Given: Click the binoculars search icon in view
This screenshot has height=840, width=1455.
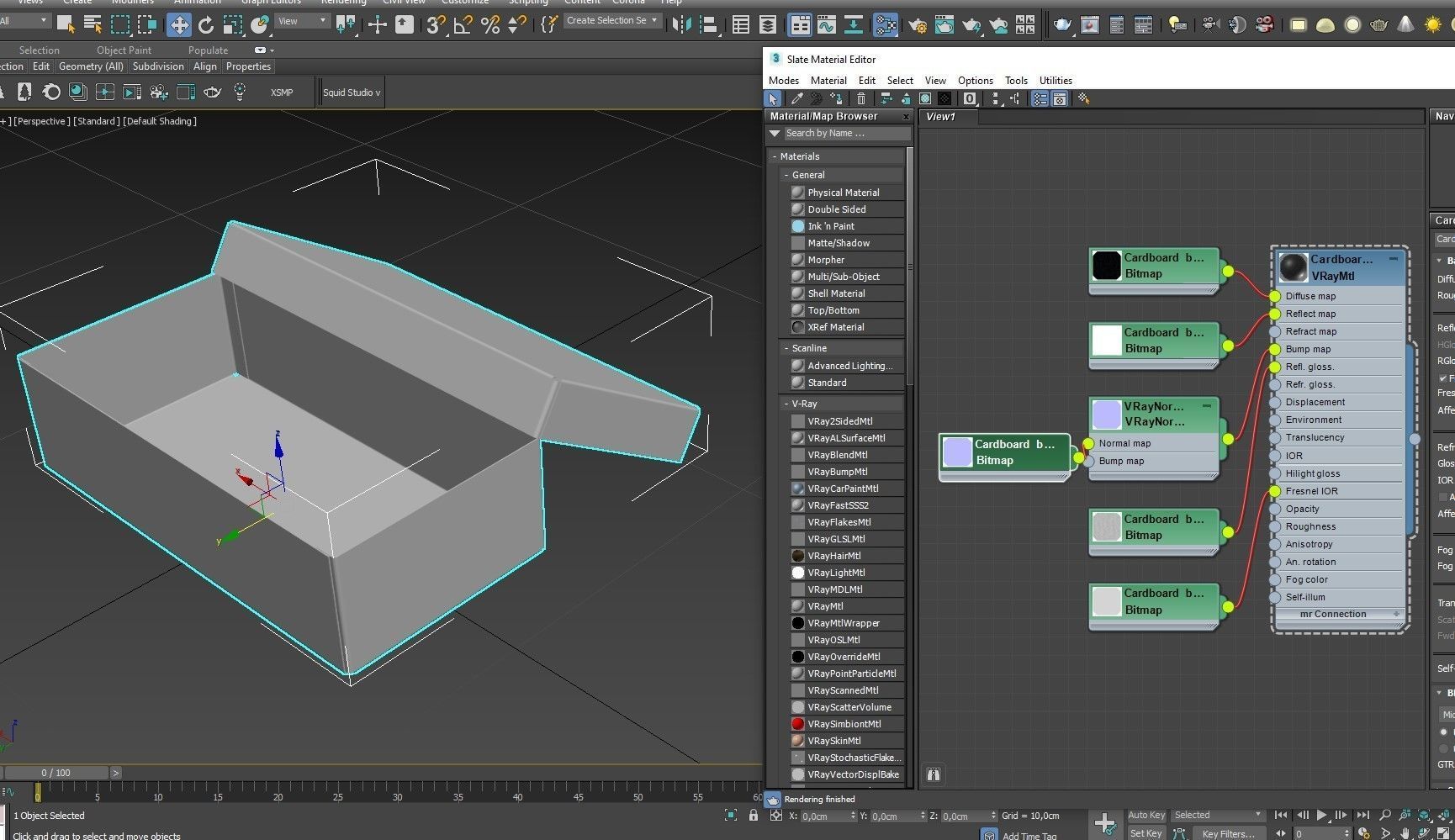Looking at the screenshot, I should click(x=934, y=774).
